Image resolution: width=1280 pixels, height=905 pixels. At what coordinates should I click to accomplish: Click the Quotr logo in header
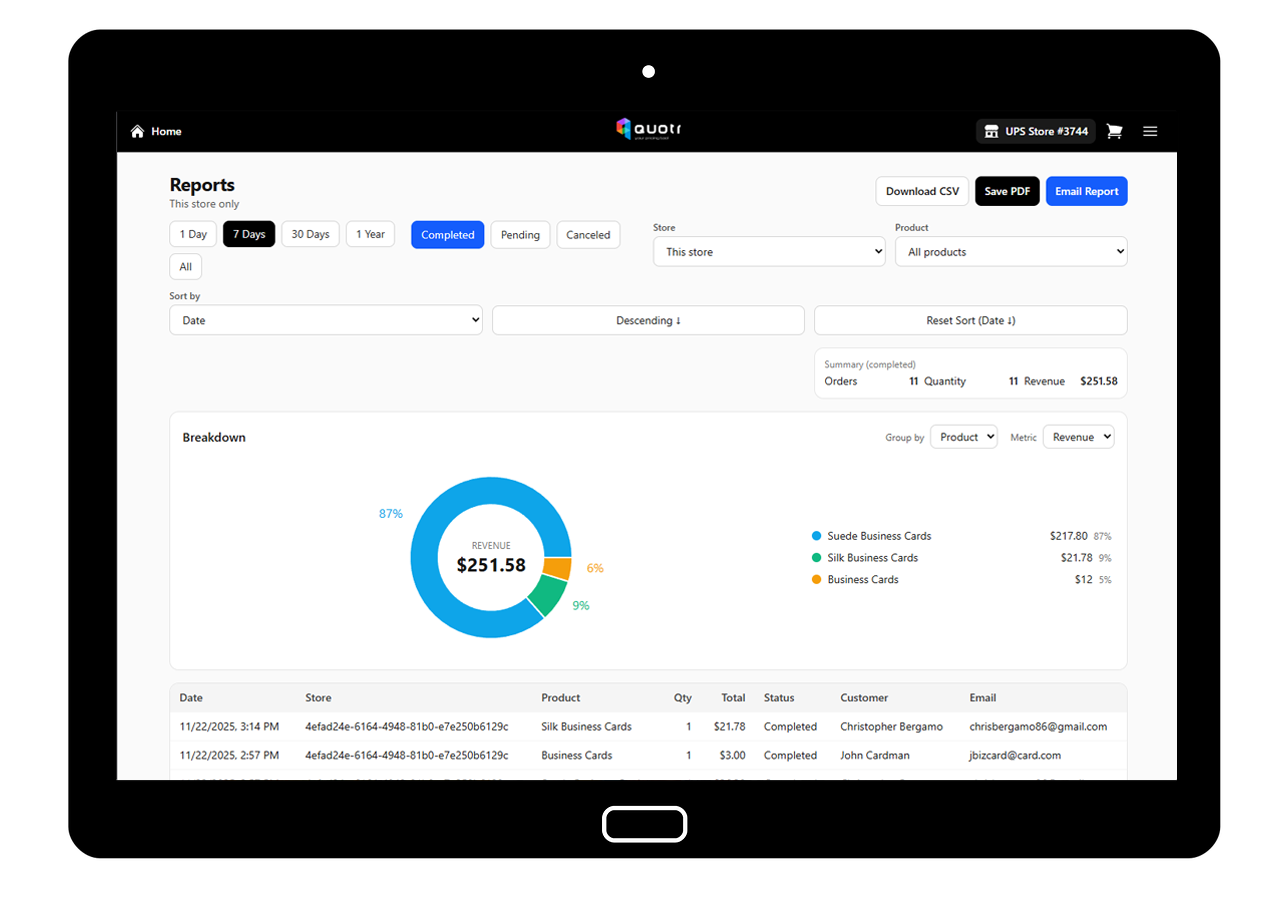pyautogui.click(x=649, y=129)
